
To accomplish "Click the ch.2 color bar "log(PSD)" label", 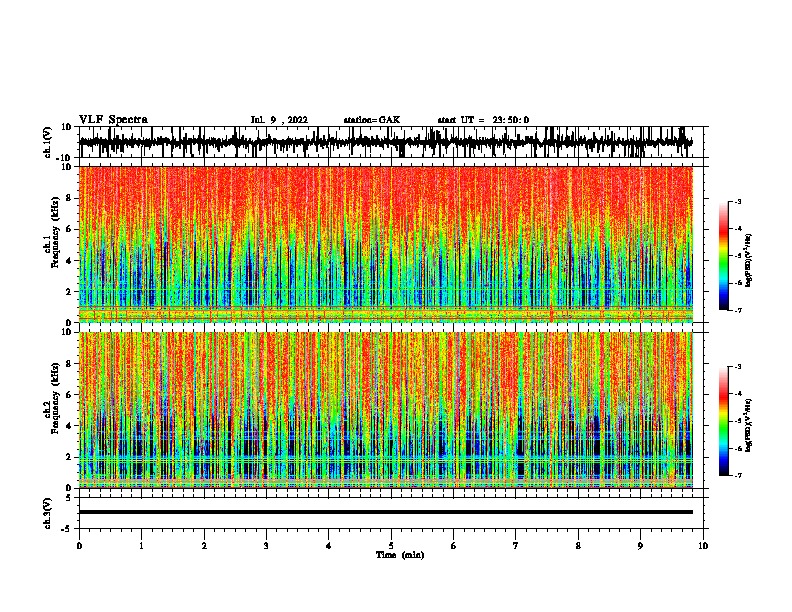I will 749,425.
